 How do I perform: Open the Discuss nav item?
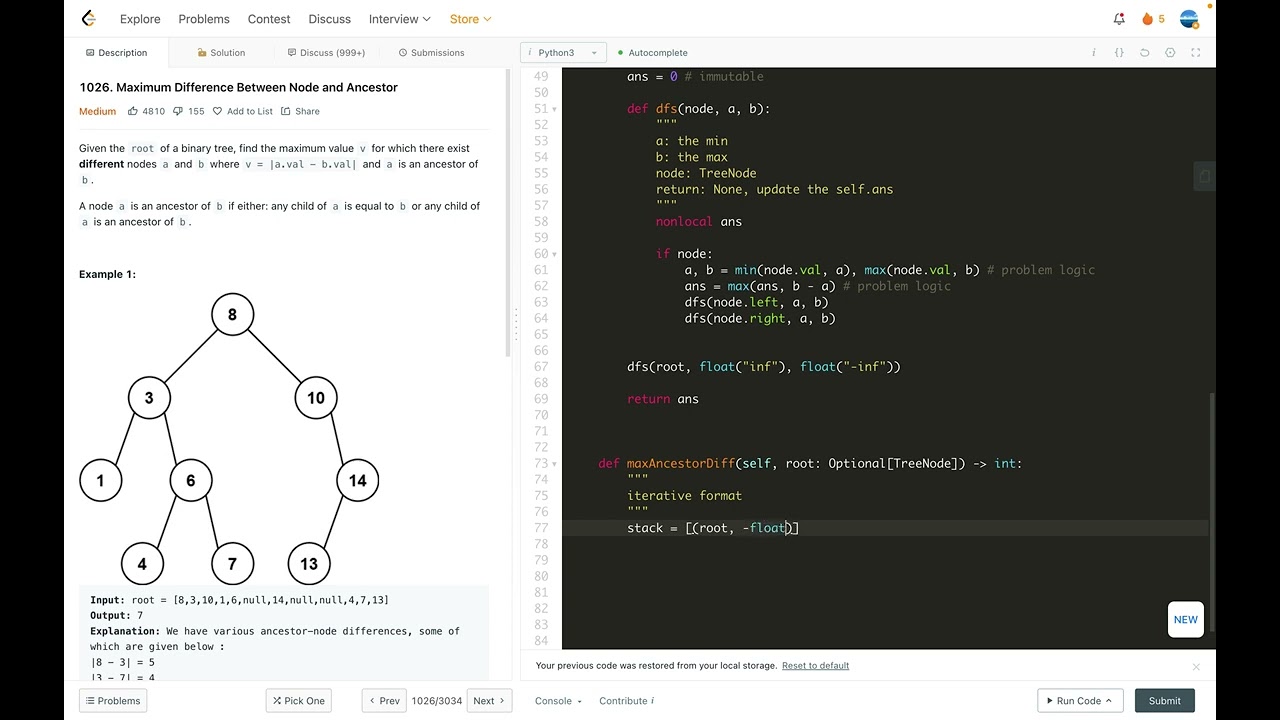330,19
